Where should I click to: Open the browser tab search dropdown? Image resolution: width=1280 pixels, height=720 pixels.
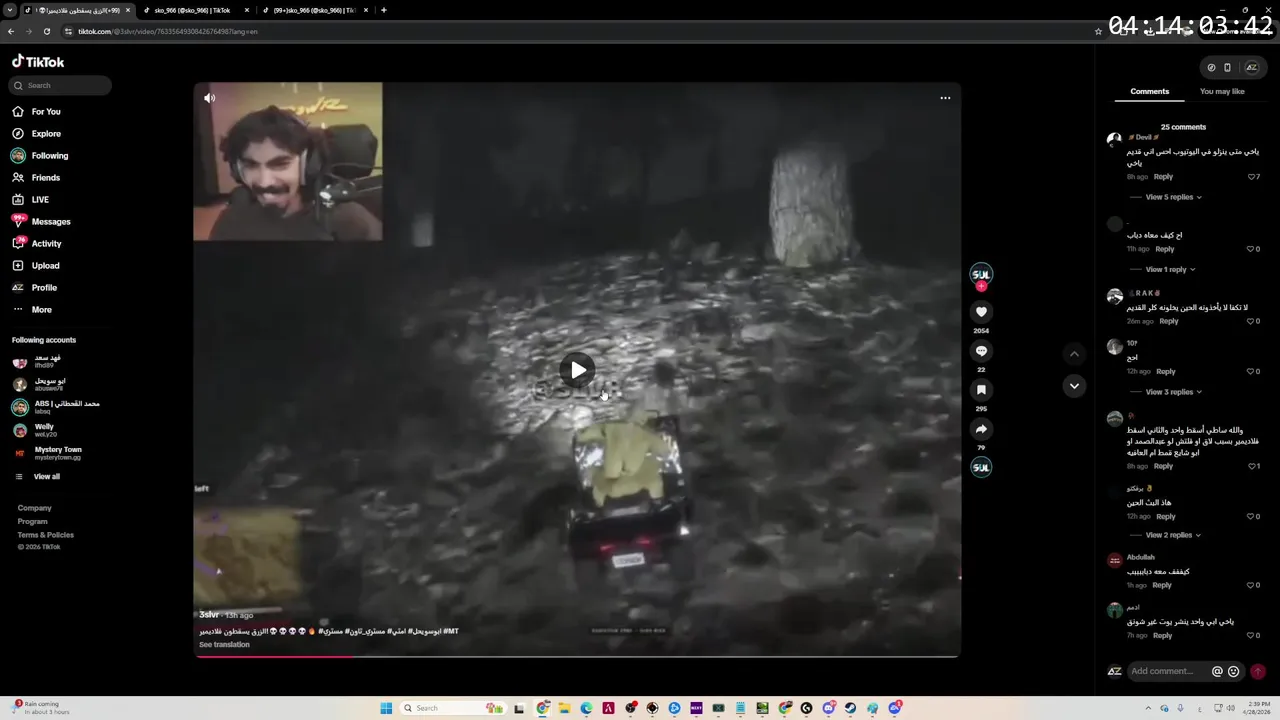click(9, 10)
